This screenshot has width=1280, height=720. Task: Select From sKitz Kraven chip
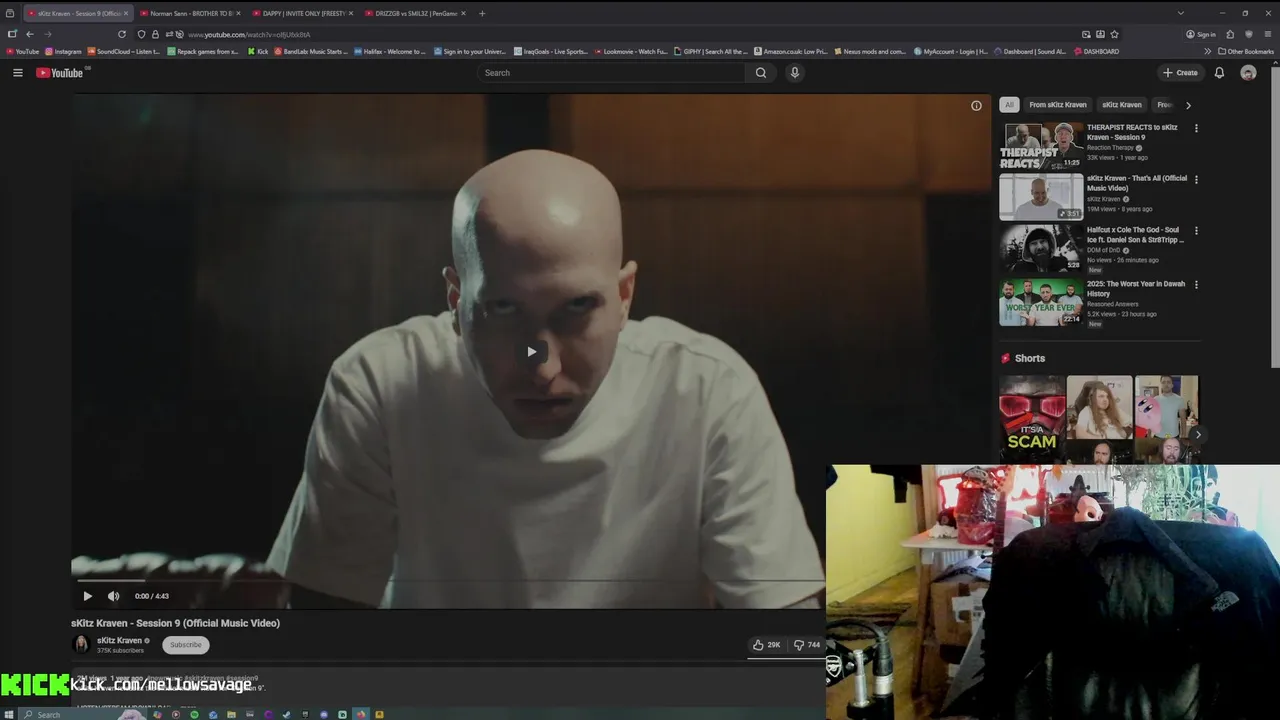[1057, 105]
